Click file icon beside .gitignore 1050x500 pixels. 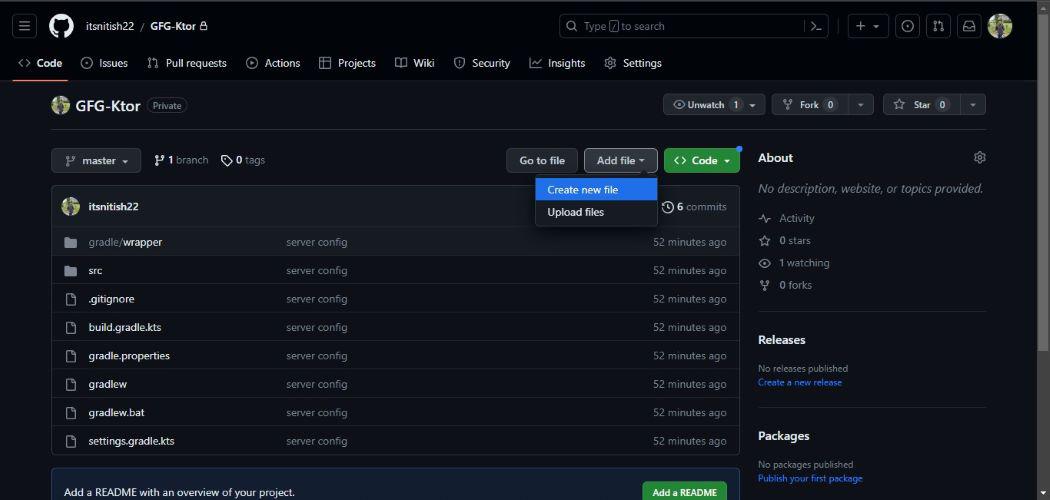pyautogui.click(x=71, y=299)
